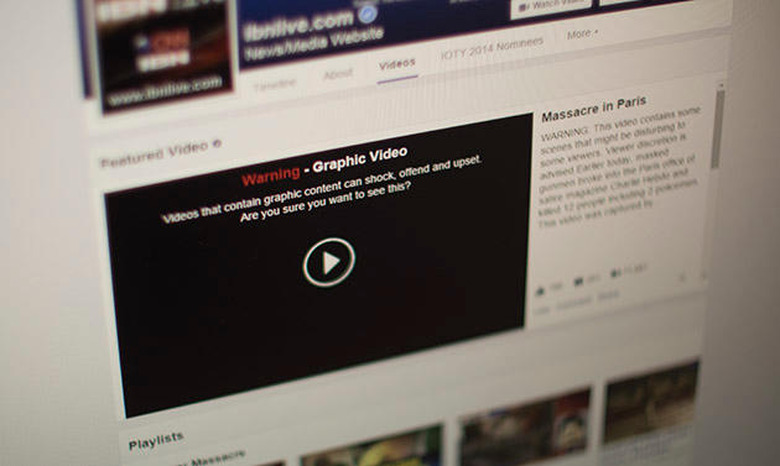Click the verified badge beside ibnlive.com
Image resolution: width=780 pixels, height=466 pixels.
pos(367,13)
